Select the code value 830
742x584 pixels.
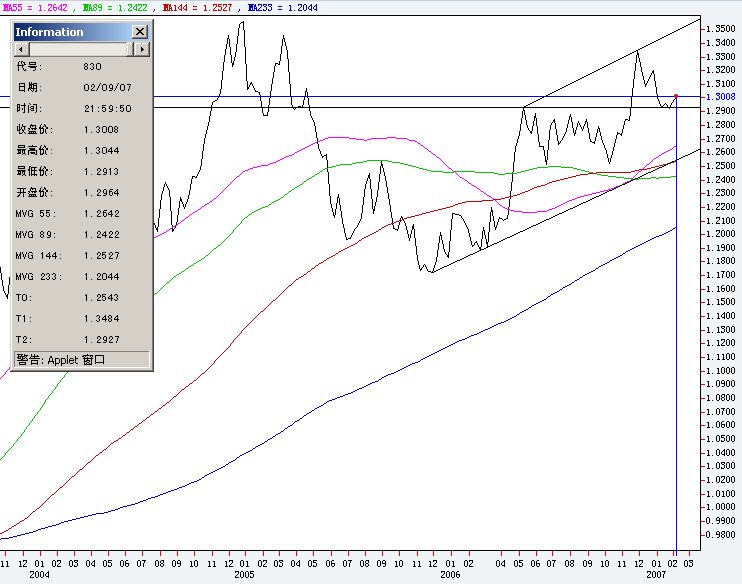pos(92,67)
